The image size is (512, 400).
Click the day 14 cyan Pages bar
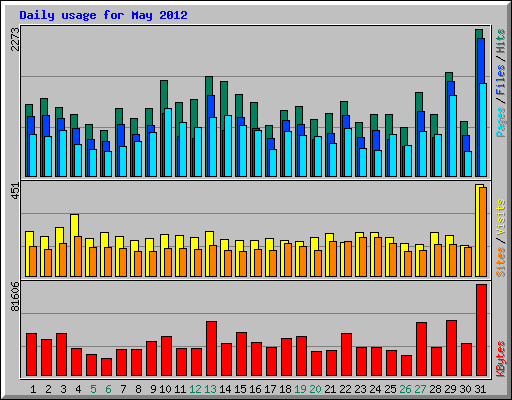228,146
